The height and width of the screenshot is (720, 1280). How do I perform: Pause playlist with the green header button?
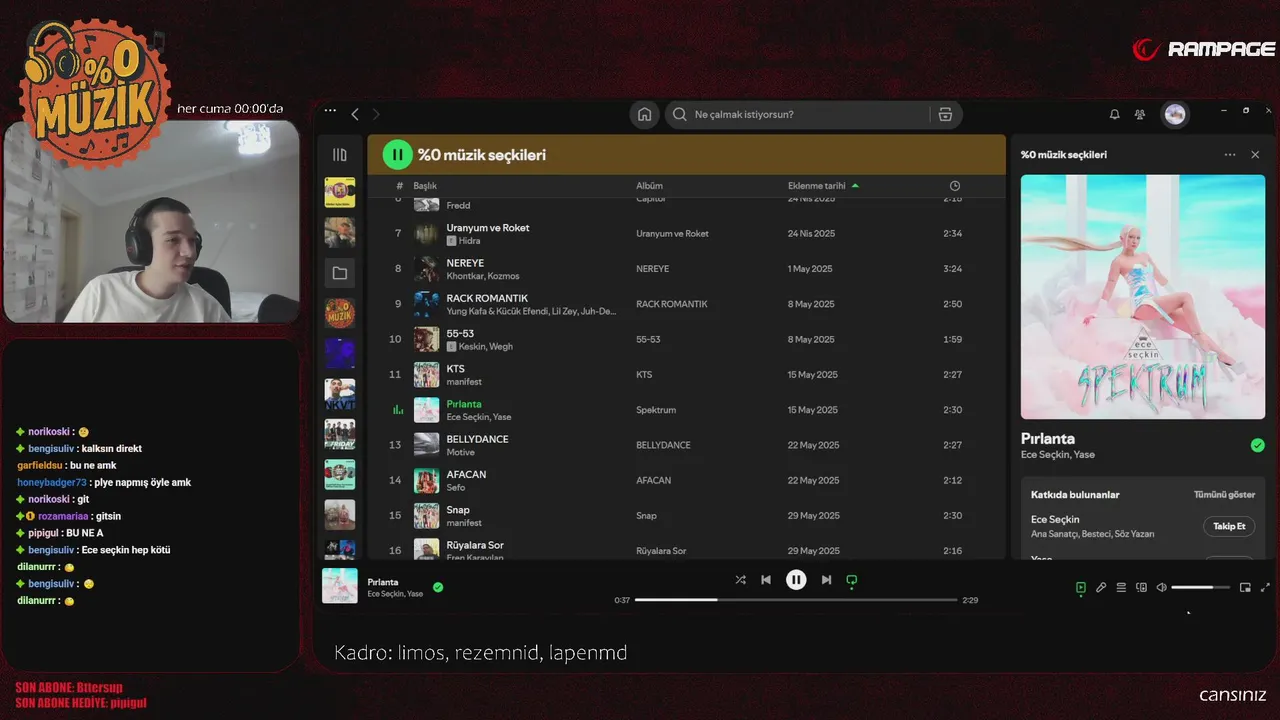point(397,155)
